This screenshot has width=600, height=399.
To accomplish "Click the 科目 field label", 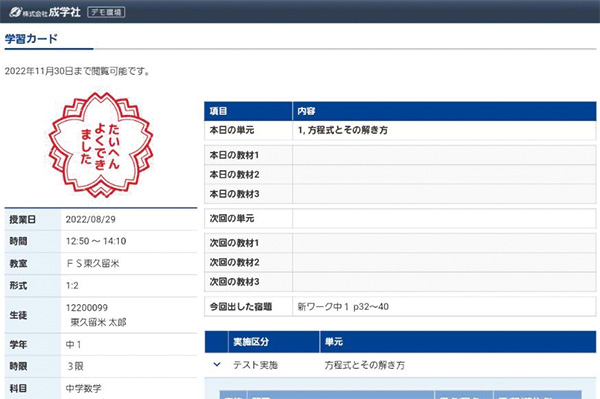I will click(x=18, y=388).
